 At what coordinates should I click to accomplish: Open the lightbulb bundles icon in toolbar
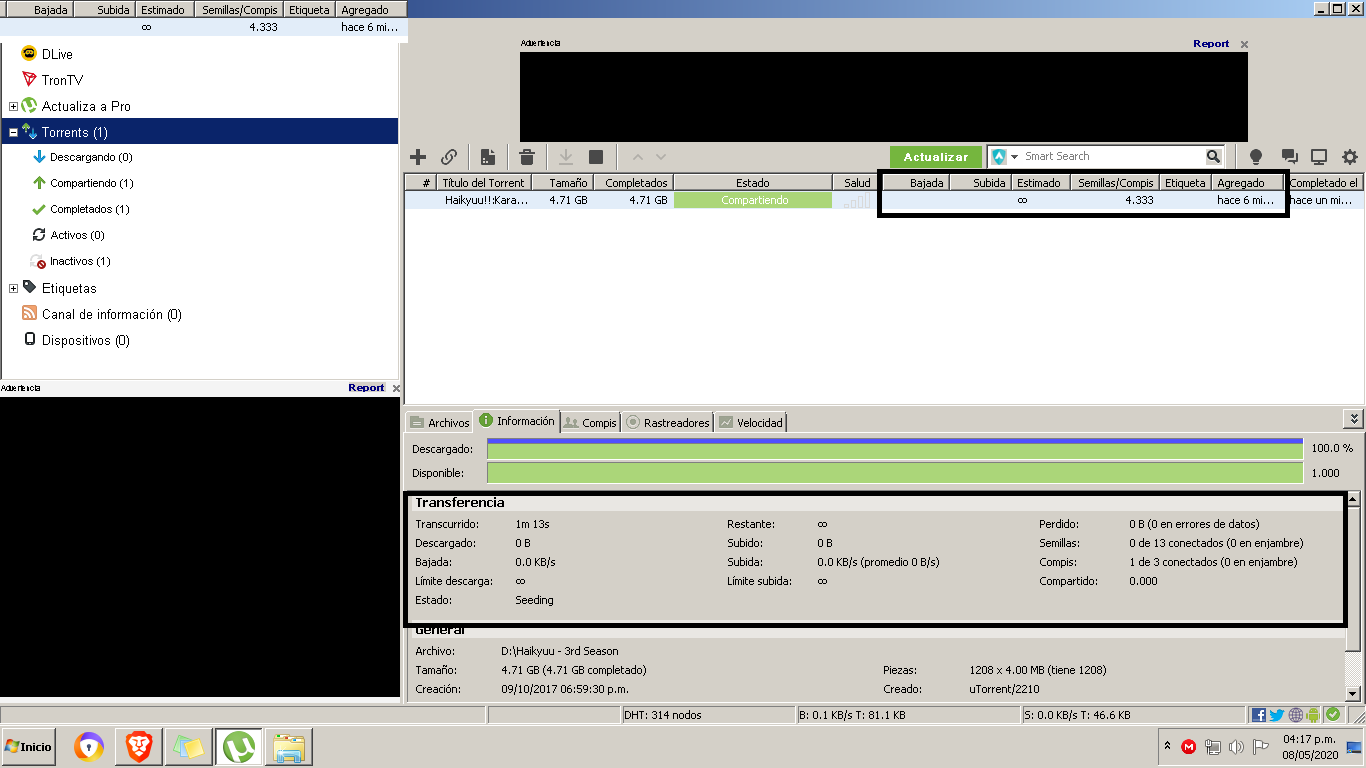pyautogui.click(x=1256, y=157)
